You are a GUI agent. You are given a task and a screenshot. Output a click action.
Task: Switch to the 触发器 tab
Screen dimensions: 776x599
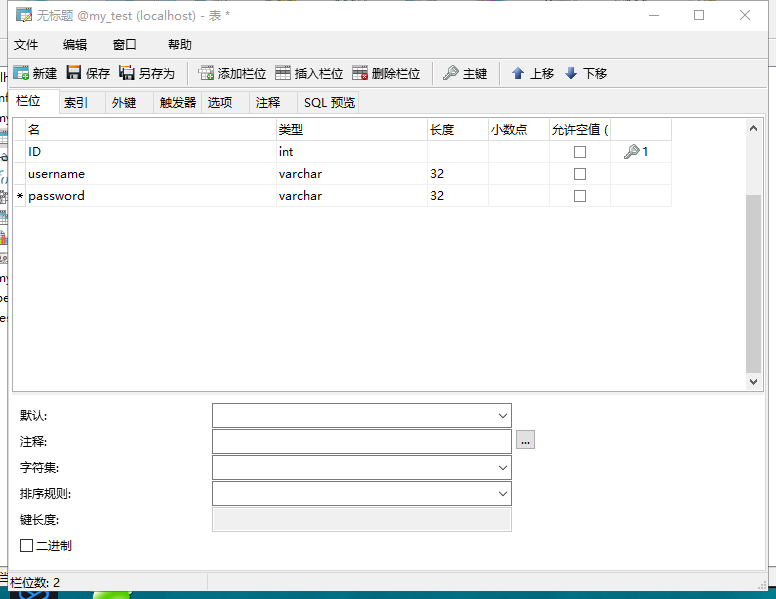pos(178,102)
